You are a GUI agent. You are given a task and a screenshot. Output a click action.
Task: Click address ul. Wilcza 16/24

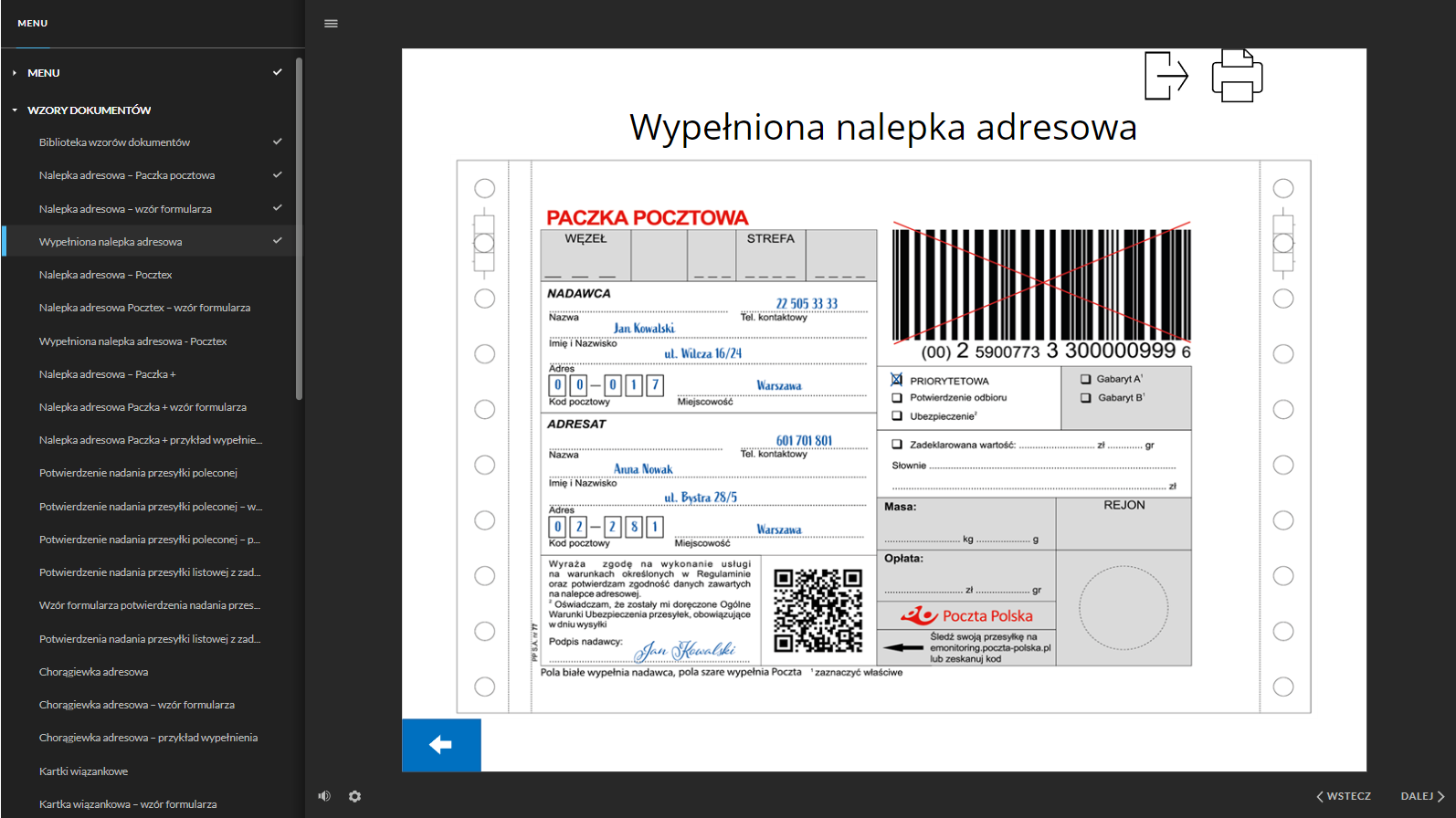click(702, 353)
